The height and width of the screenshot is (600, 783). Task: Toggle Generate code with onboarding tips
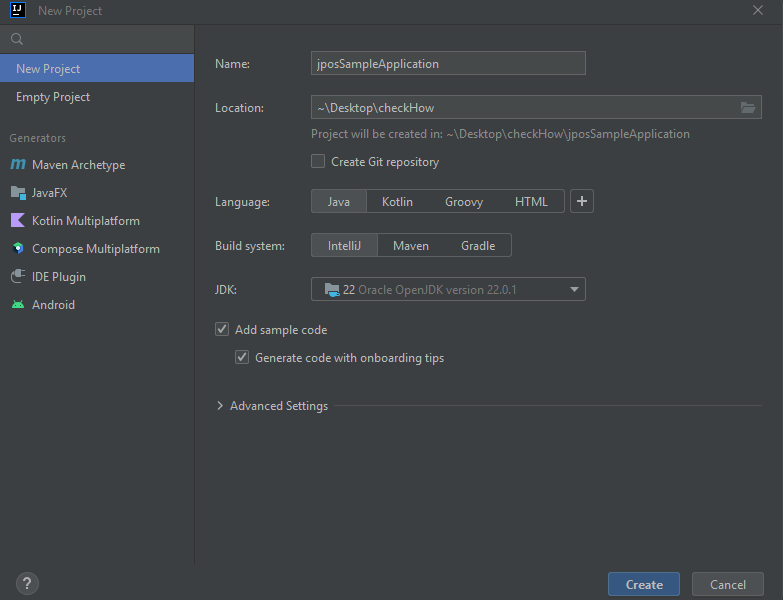pyautogui.click(x=242, y=358)
